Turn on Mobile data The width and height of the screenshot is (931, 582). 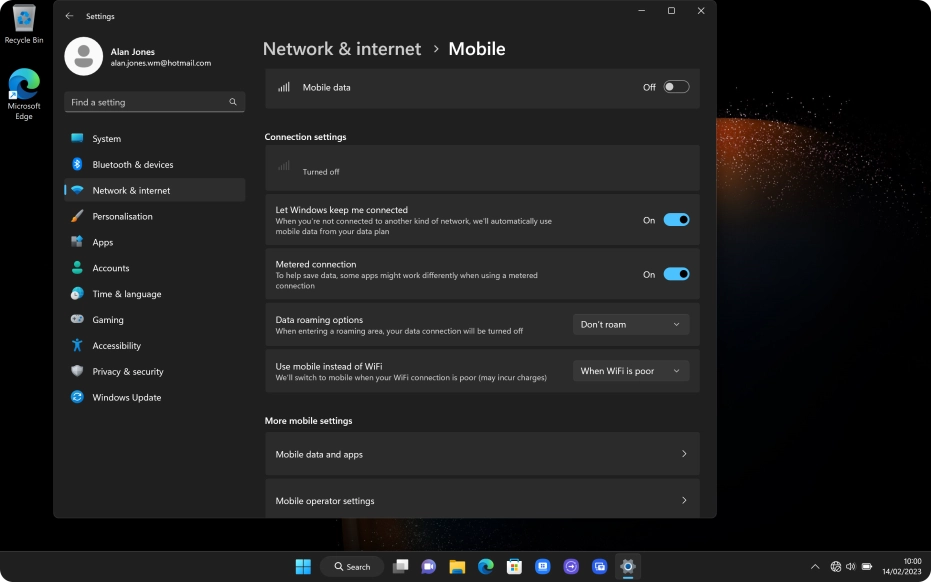pos(675,86)
